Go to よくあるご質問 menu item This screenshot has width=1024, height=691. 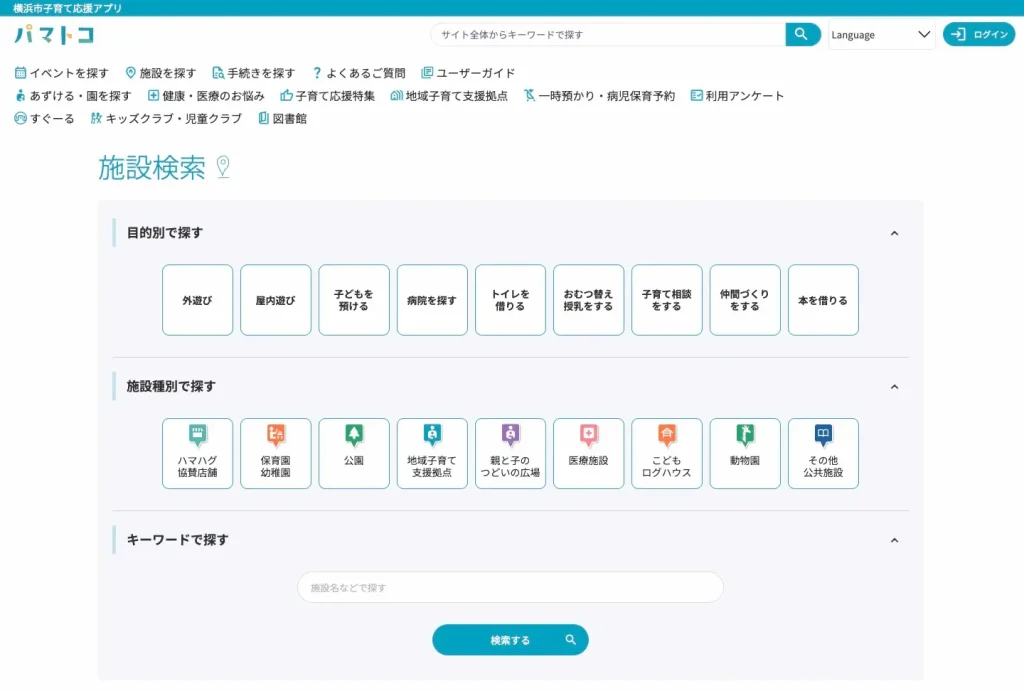[359, 73]
